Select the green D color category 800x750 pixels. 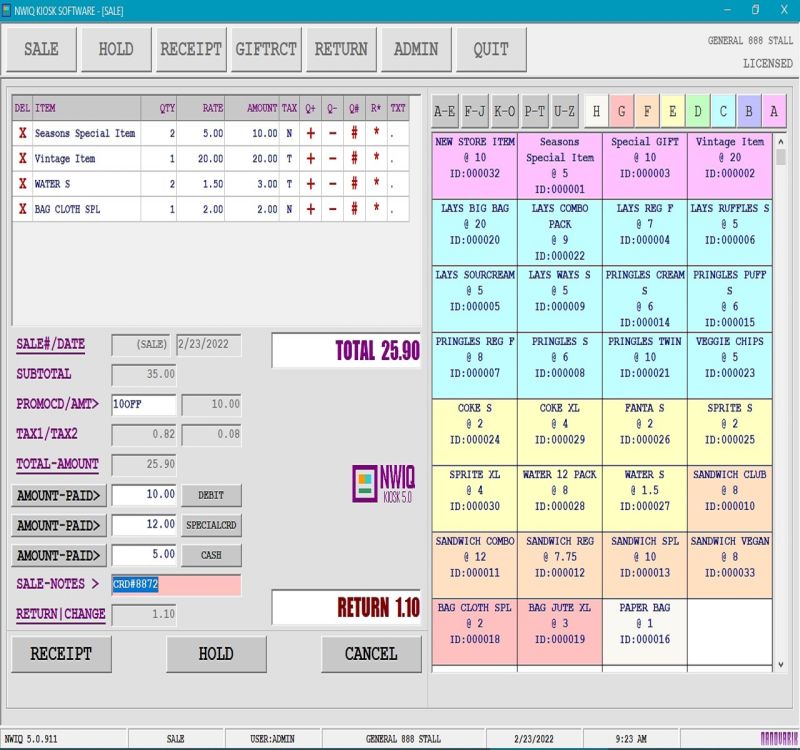click(698, 110)
